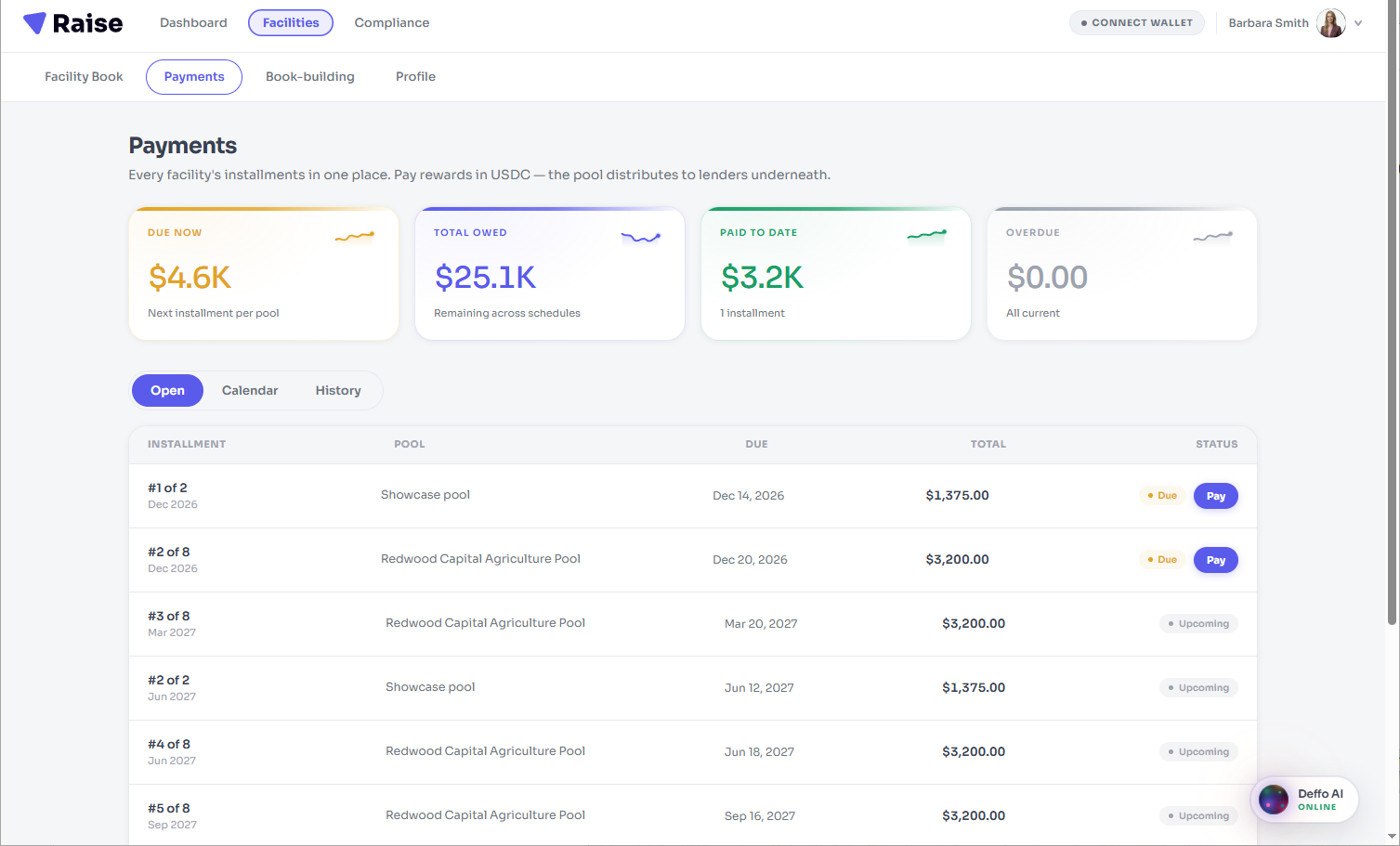1400x846 pixels.
Task: Click the $3.2K Paid To Date amount
Action: tap(762, 278)
